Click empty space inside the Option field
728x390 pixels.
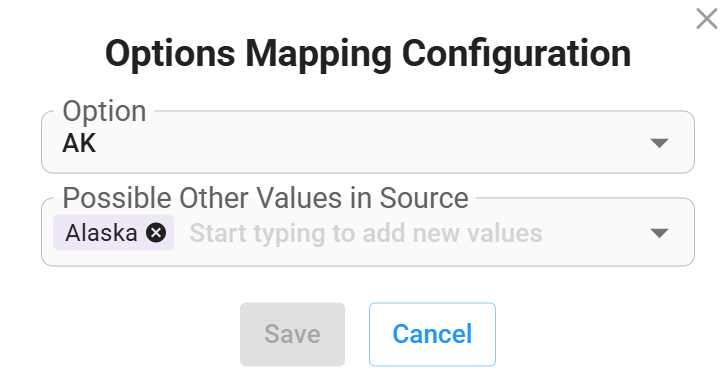tap(371, 143)
